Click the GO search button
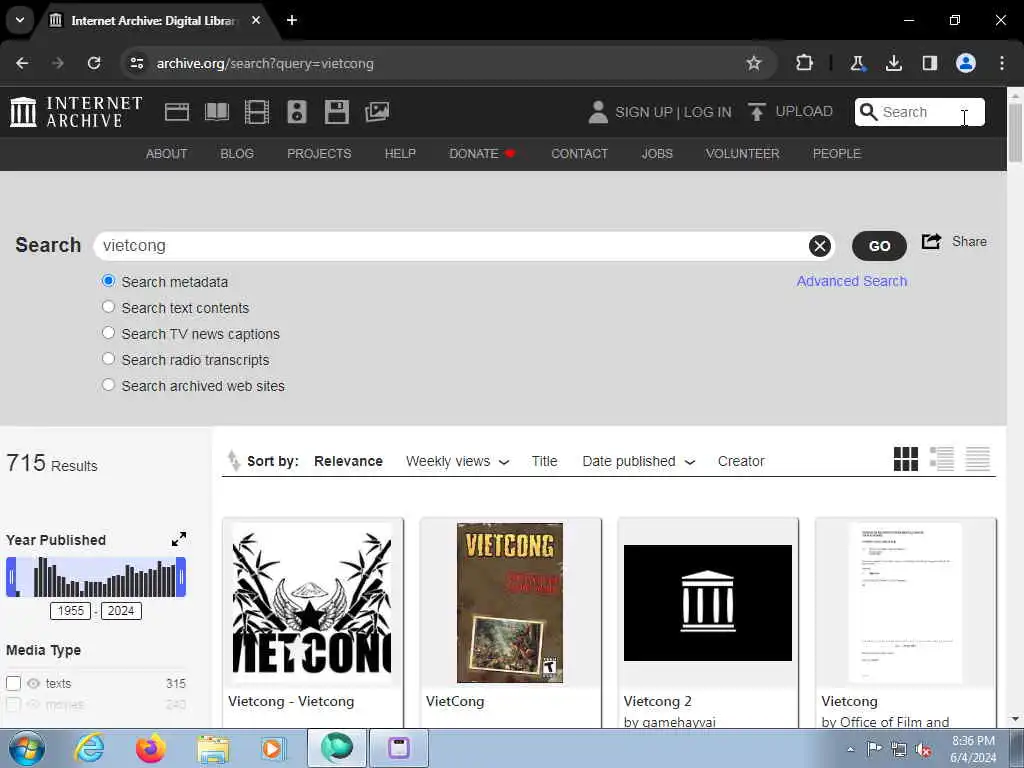Viewport: 1024px width, 768px height. (879, 246)
